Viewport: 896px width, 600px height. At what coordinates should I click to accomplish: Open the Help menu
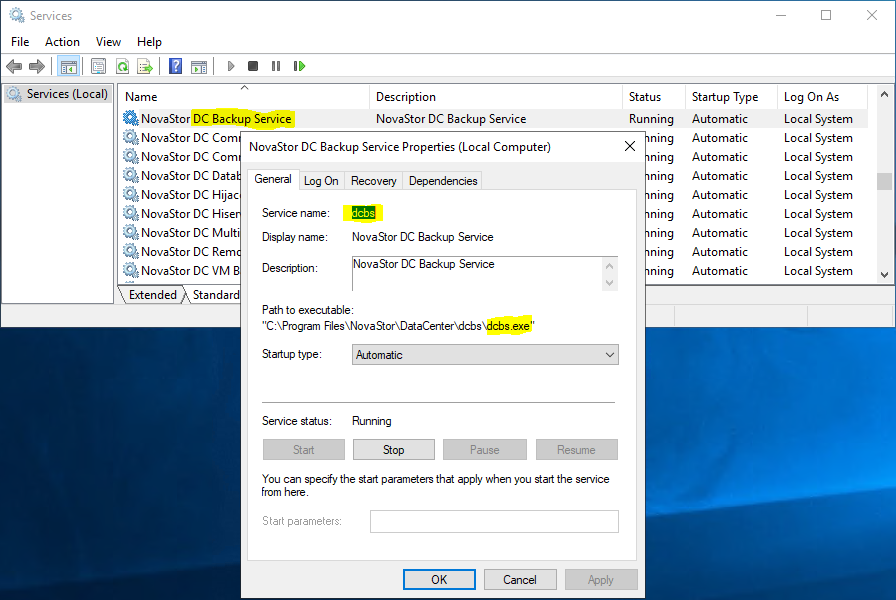click(149, 42)
